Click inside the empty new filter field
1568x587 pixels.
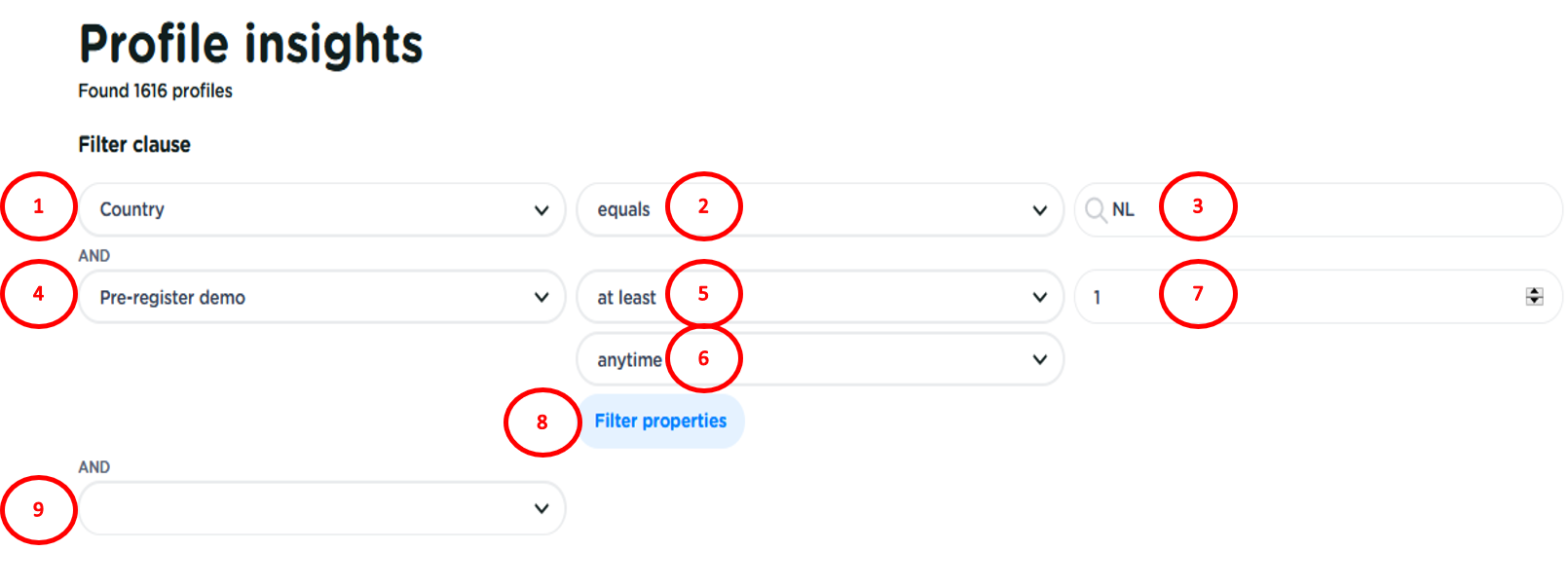(302, 509)
